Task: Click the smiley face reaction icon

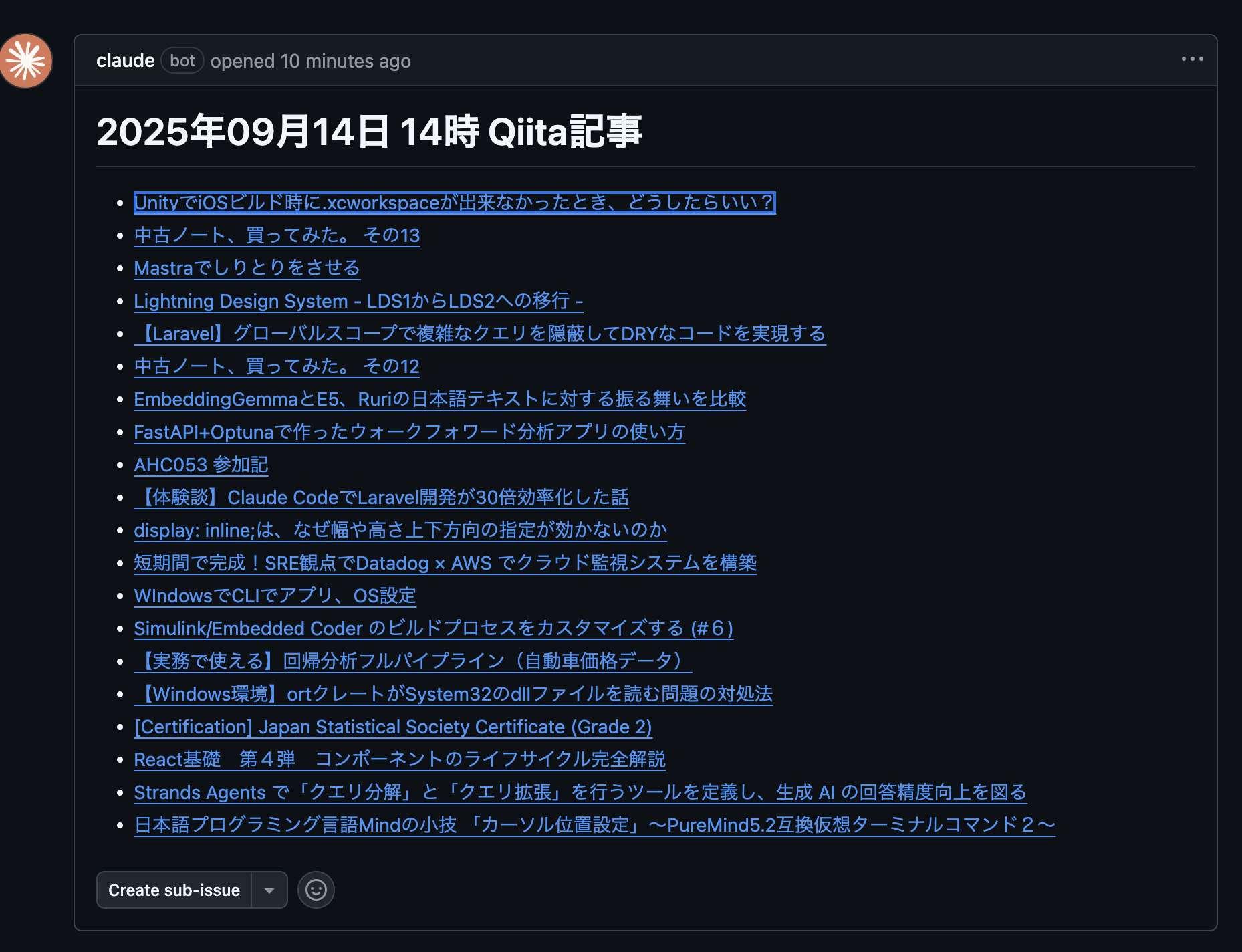Action: tap(316, 890)
